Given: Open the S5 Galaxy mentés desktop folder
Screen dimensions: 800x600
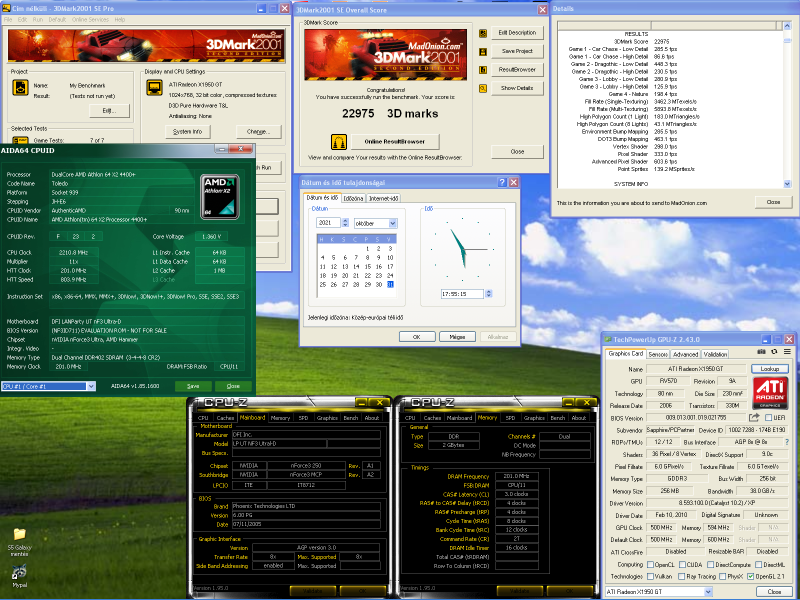Looking at the screenshot, I should pos(18,536).
